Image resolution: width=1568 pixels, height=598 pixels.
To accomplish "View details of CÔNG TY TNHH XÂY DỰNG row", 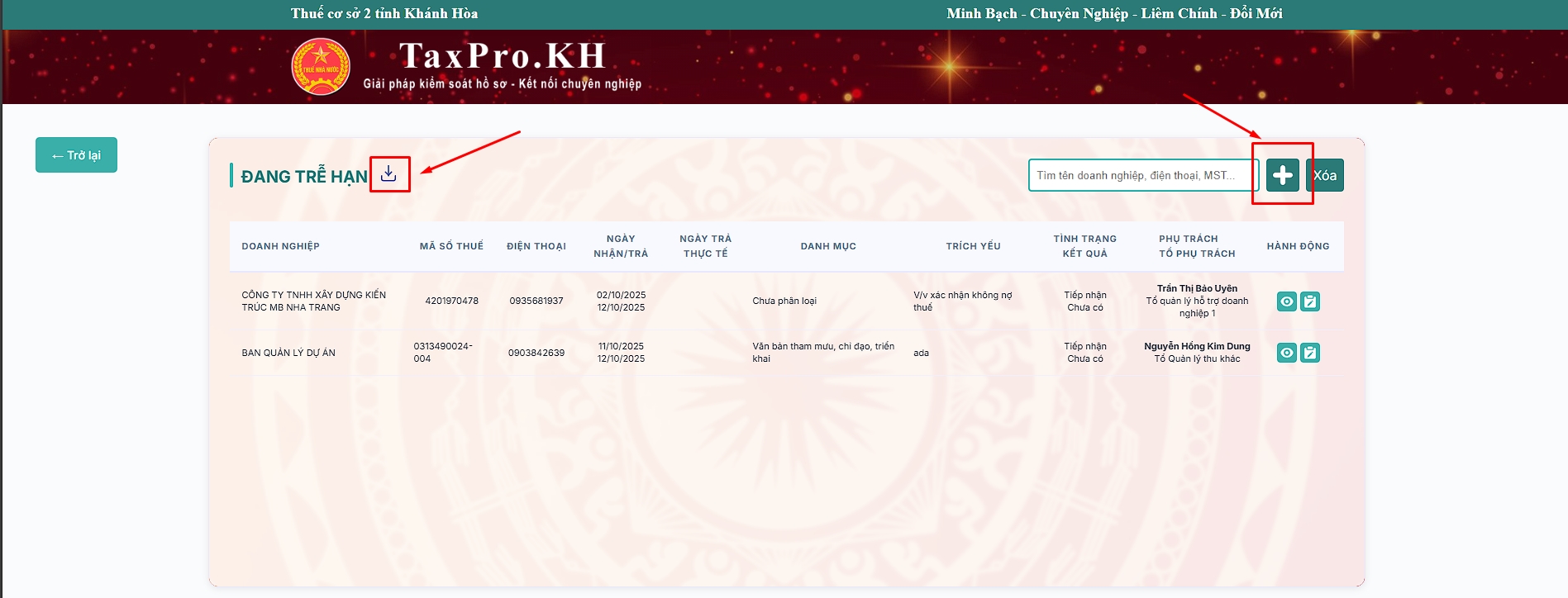I will tap(1286, 301).
